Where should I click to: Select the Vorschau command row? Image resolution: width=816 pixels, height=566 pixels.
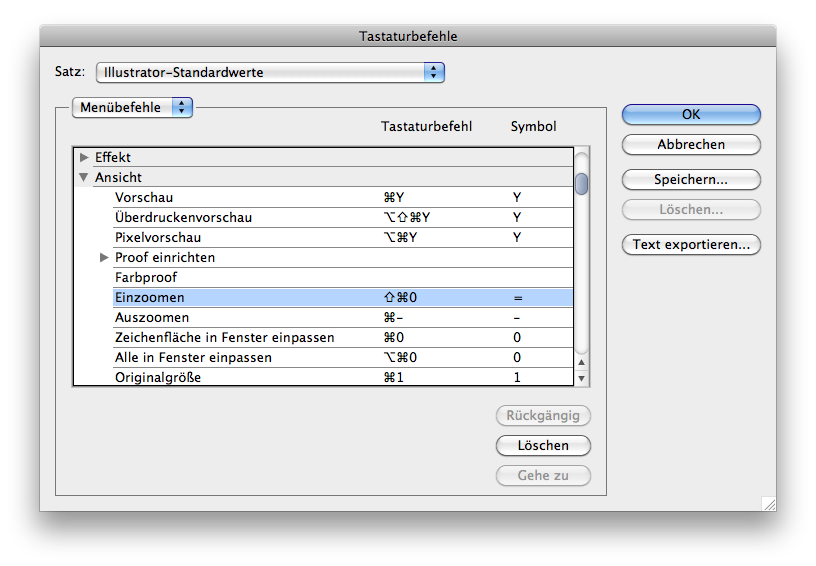144,197
